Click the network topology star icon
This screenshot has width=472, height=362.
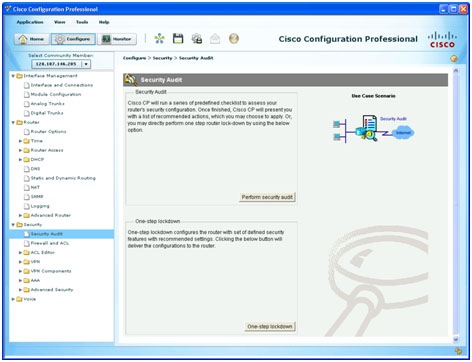pos(159,39)
